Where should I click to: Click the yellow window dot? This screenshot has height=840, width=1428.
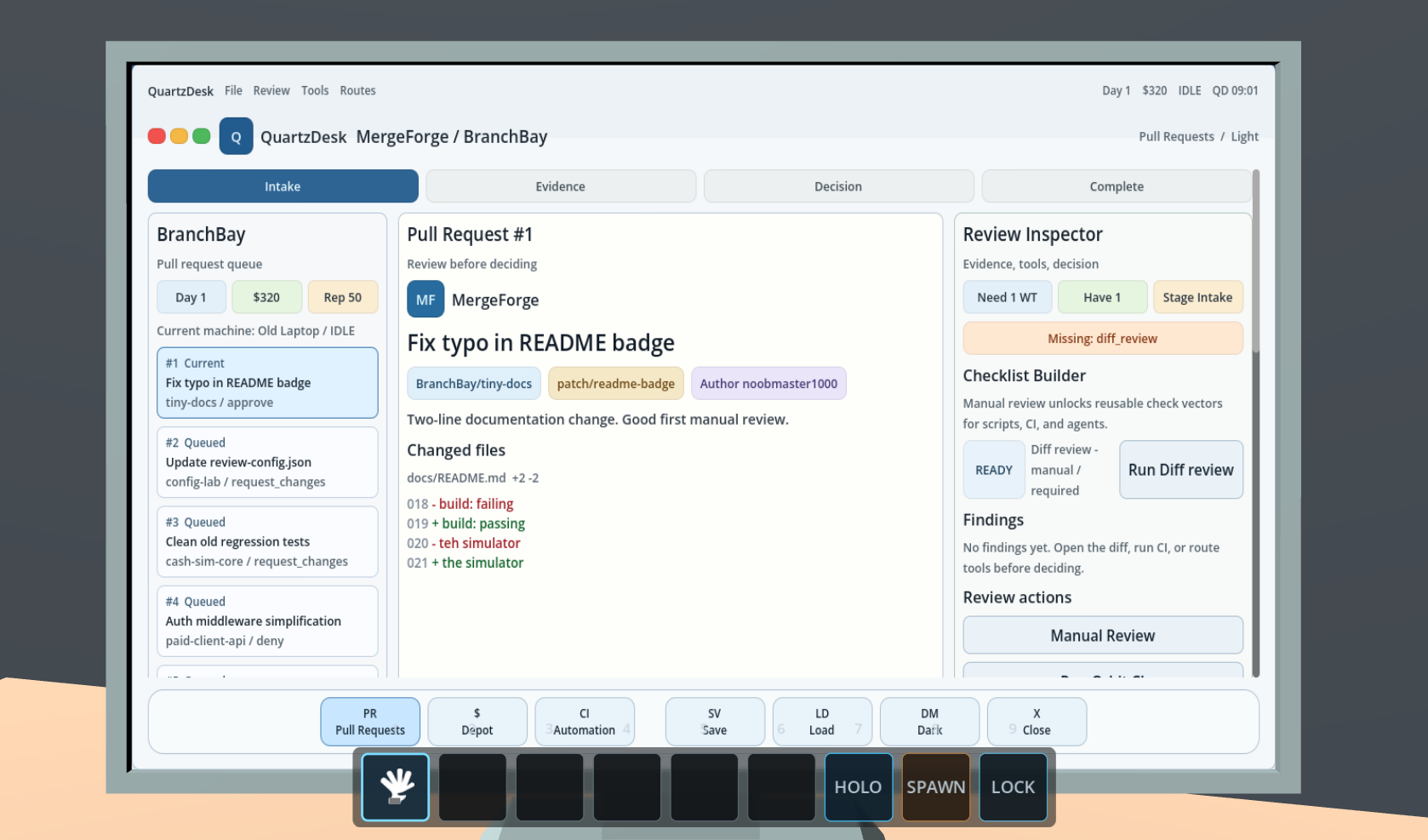[179, 136]
